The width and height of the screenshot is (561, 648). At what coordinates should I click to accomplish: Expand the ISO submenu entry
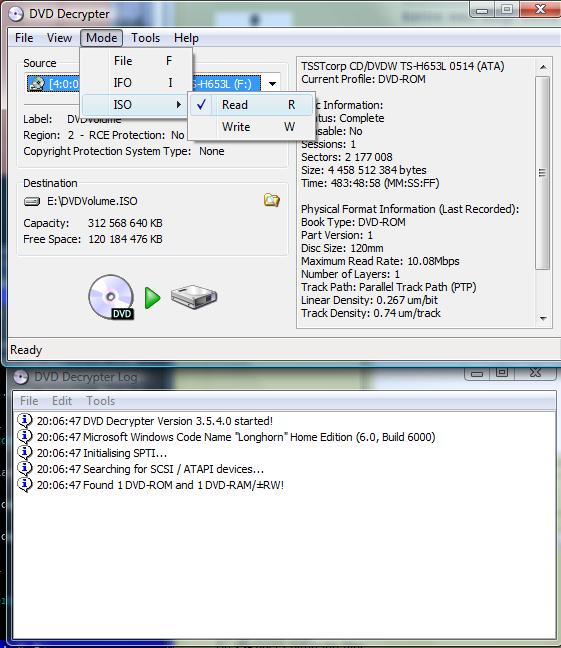(x=135, y=105)
